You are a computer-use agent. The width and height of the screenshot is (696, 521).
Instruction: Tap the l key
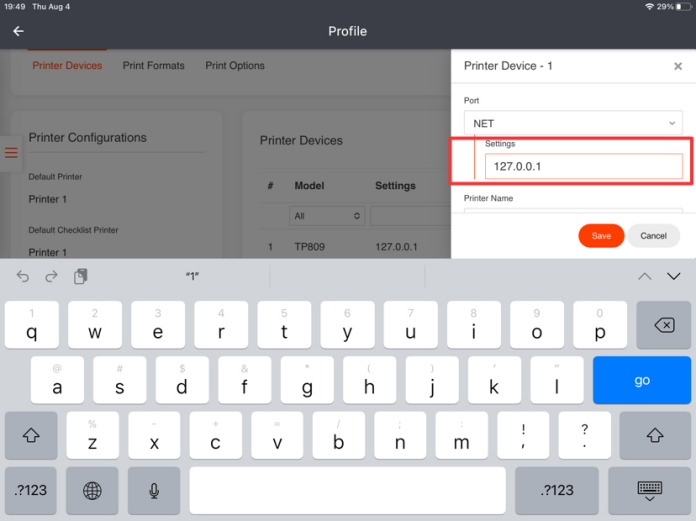[x=557, y=380]
